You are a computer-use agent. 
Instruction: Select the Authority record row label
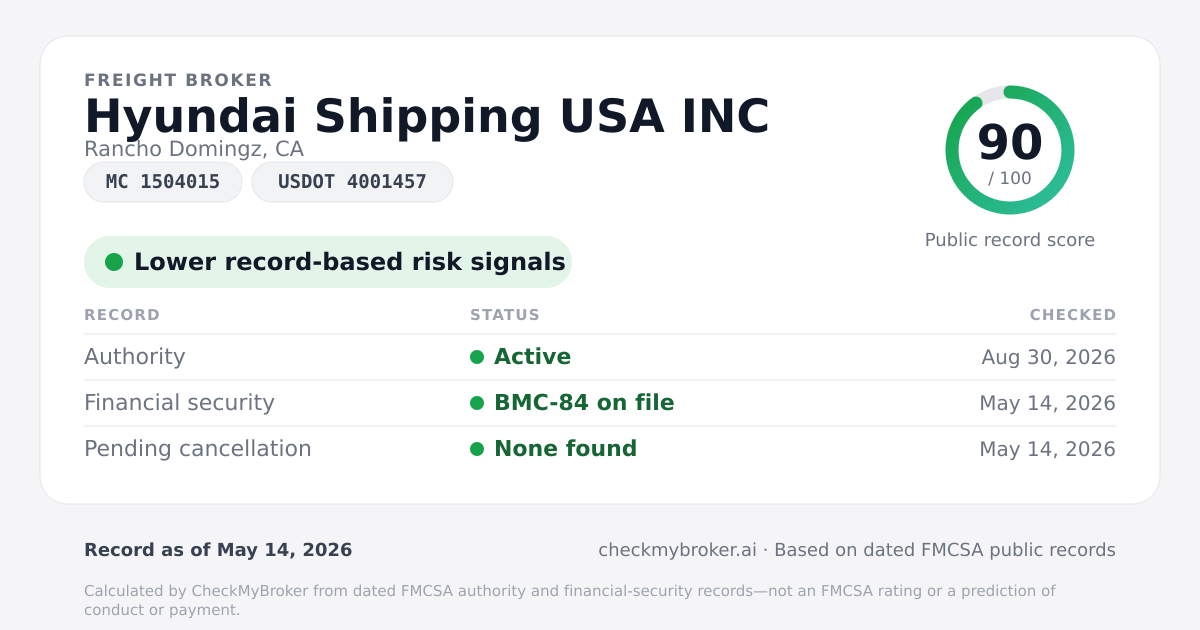coord(135,357)
